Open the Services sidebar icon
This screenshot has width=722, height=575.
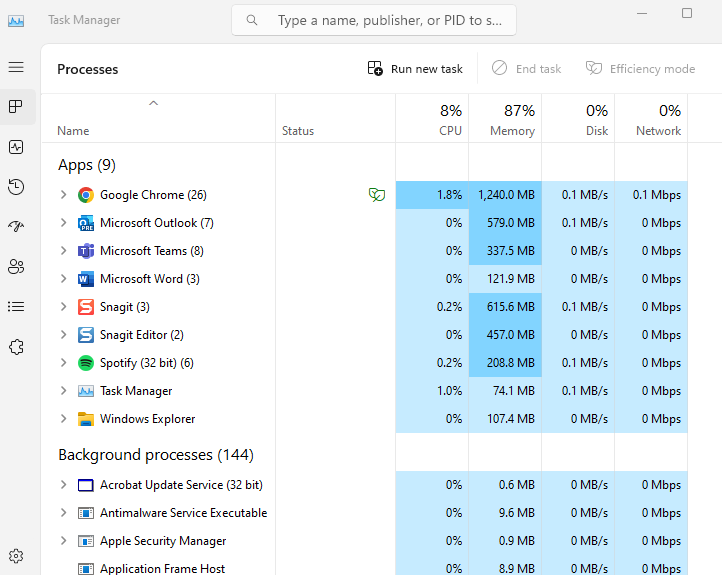pyautogui.click(x=16, y=347)
